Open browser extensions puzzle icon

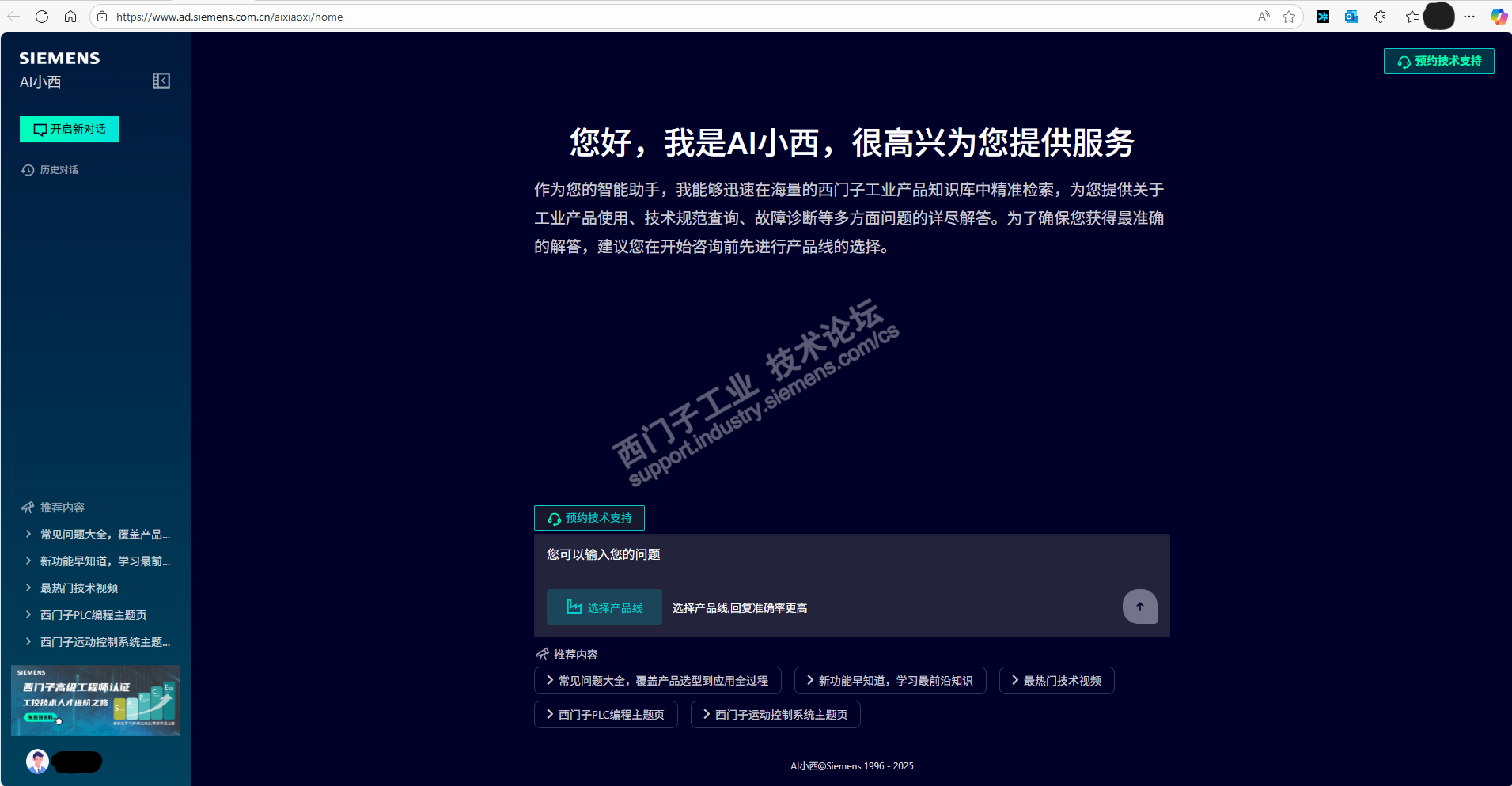pos(1381,17)
